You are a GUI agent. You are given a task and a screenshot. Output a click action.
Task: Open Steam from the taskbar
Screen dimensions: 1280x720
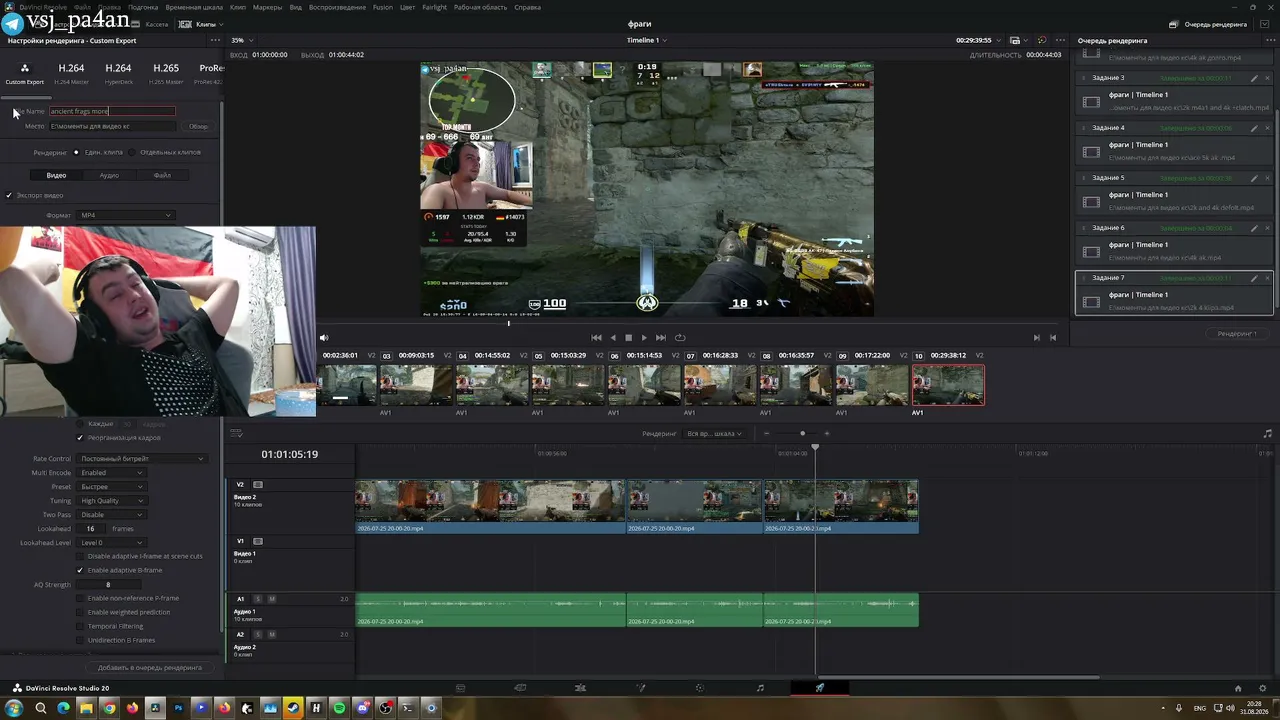click(293, 709)
